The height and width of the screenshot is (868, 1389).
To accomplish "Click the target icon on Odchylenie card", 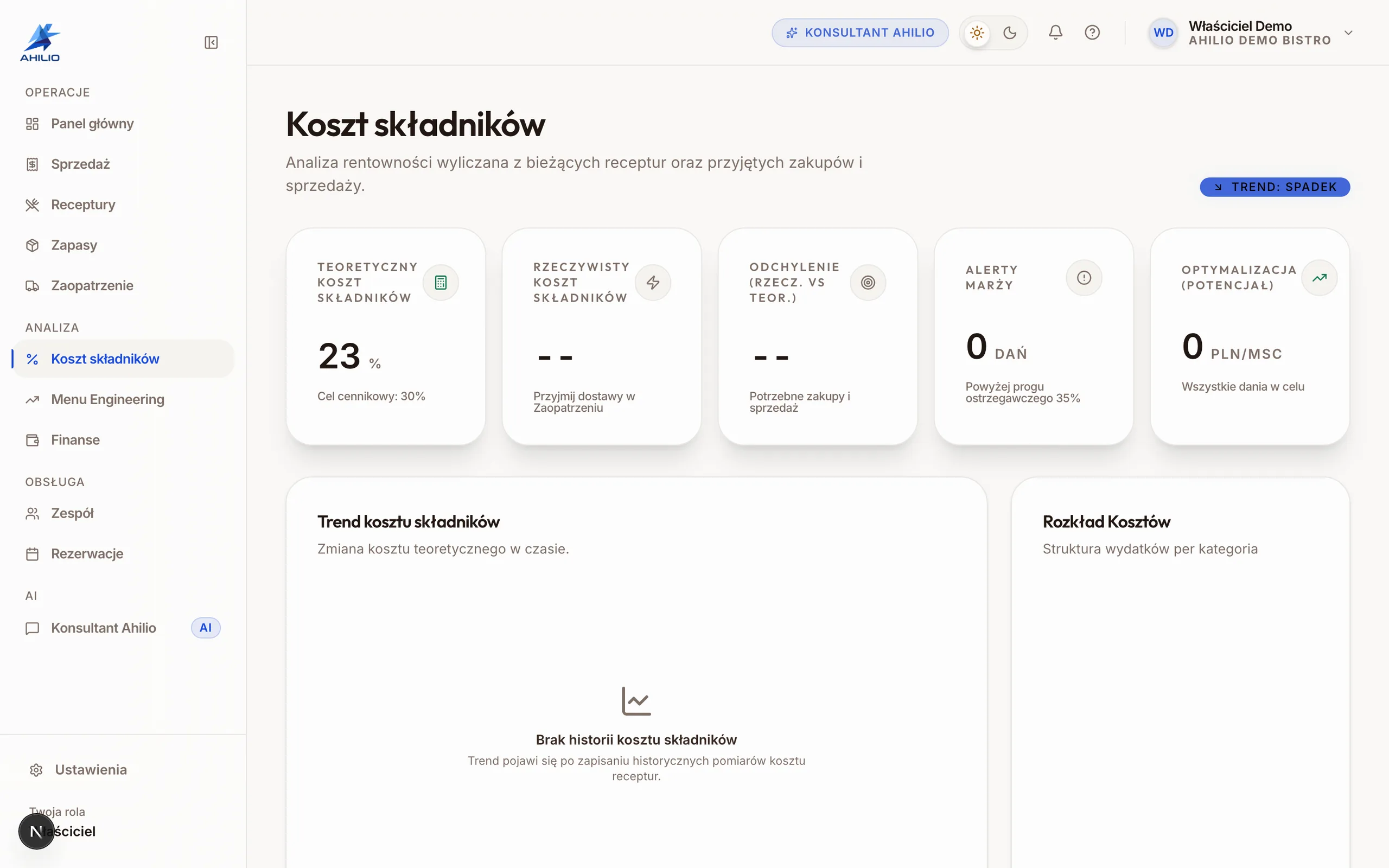I will (868, 283).
